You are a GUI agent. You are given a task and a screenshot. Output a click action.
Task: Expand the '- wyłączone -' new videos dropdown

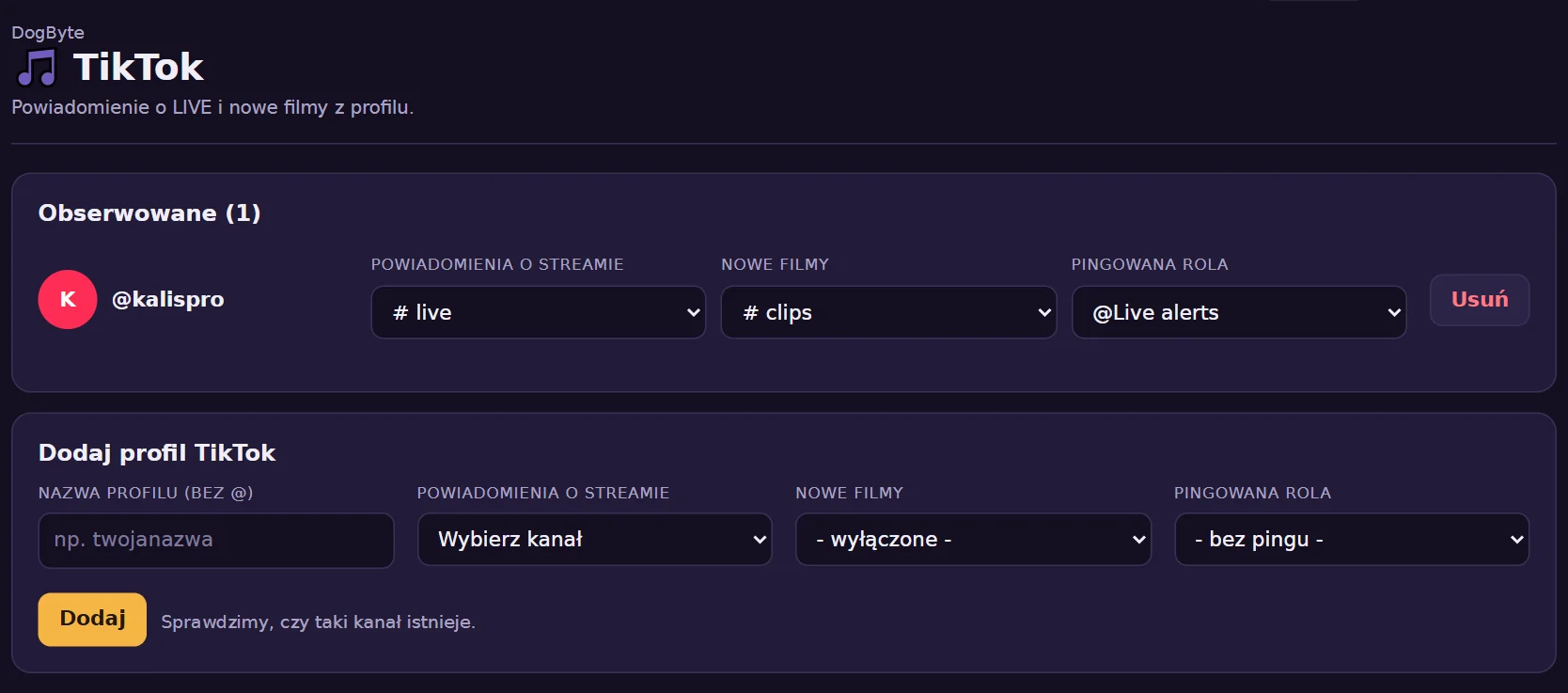pos(973,539)
